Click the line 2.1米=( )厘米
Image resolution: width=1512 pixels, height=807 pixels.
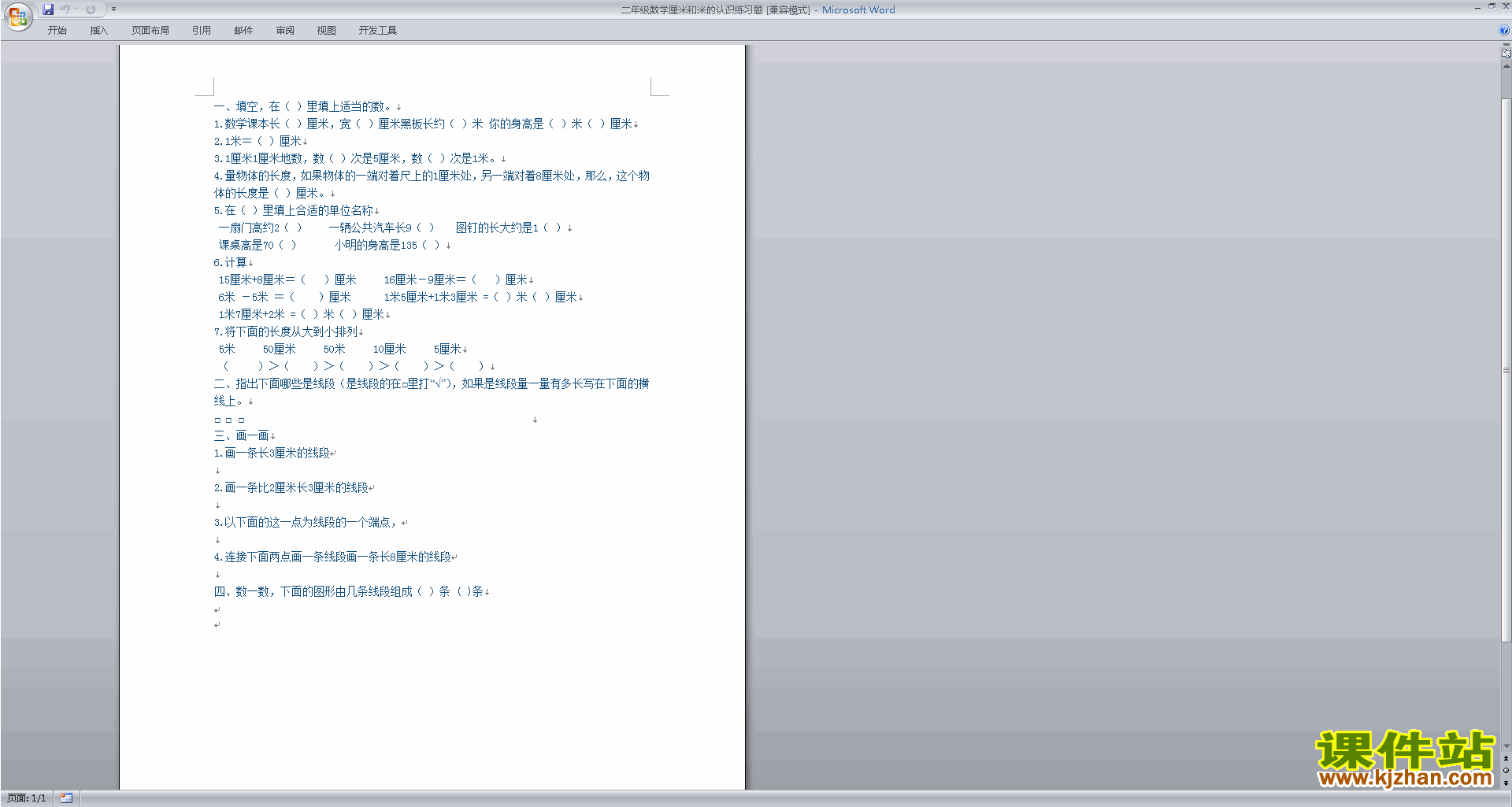(257, 141)
